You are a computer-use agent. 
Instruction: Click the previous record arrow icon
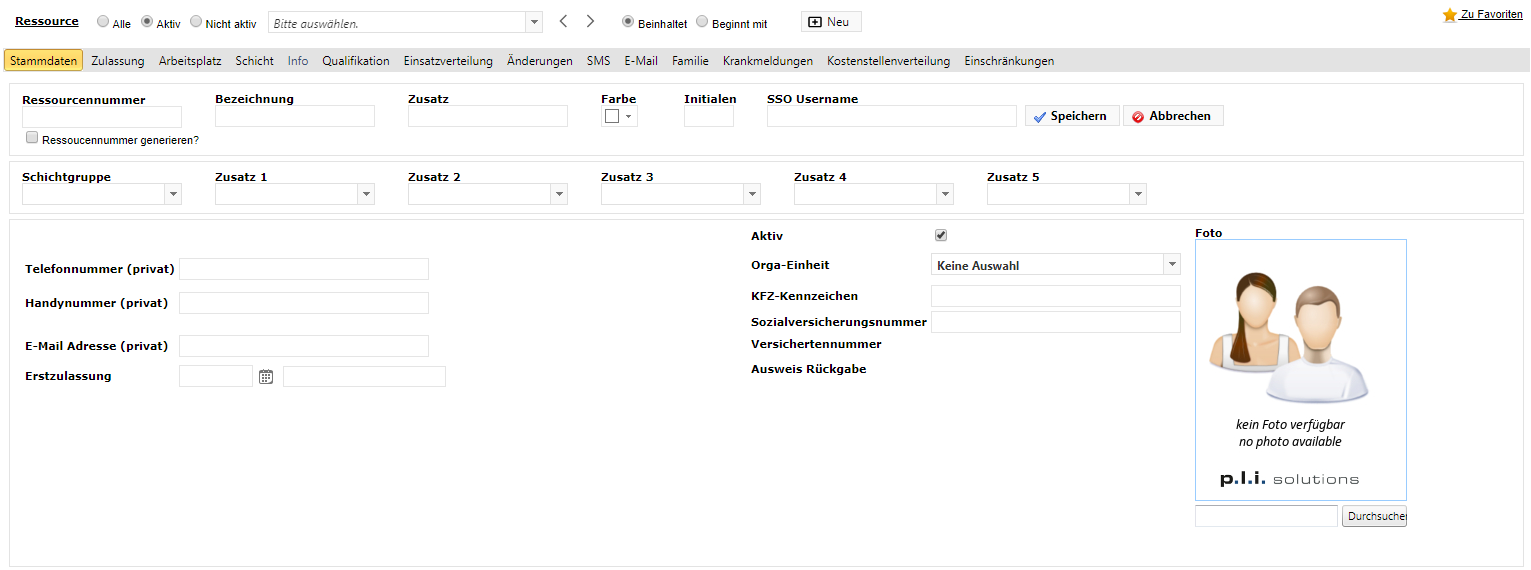click(x=563, y=21)
